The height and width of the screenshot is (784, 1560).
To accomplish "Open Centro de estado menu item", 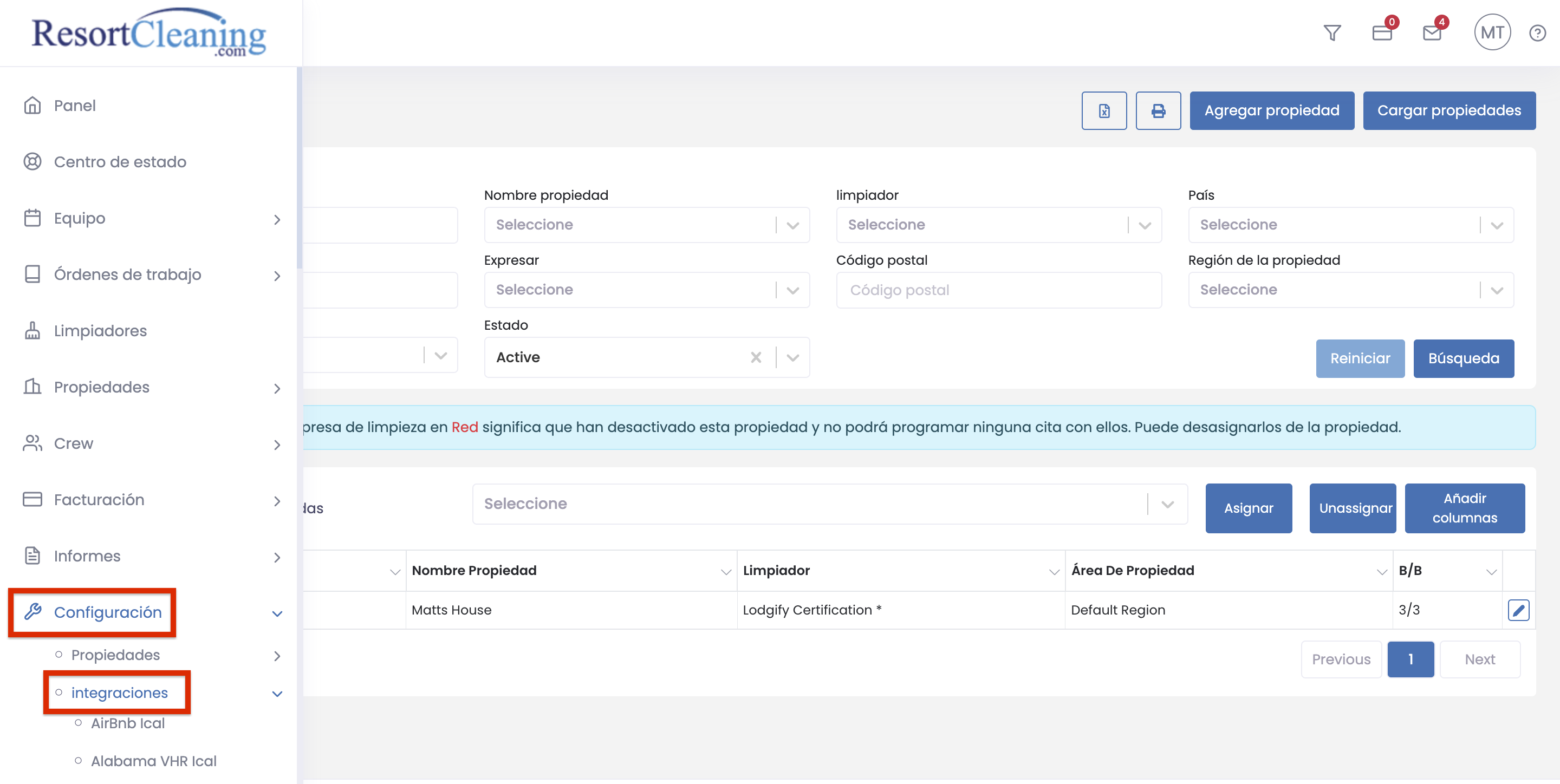I will (120, 162).
